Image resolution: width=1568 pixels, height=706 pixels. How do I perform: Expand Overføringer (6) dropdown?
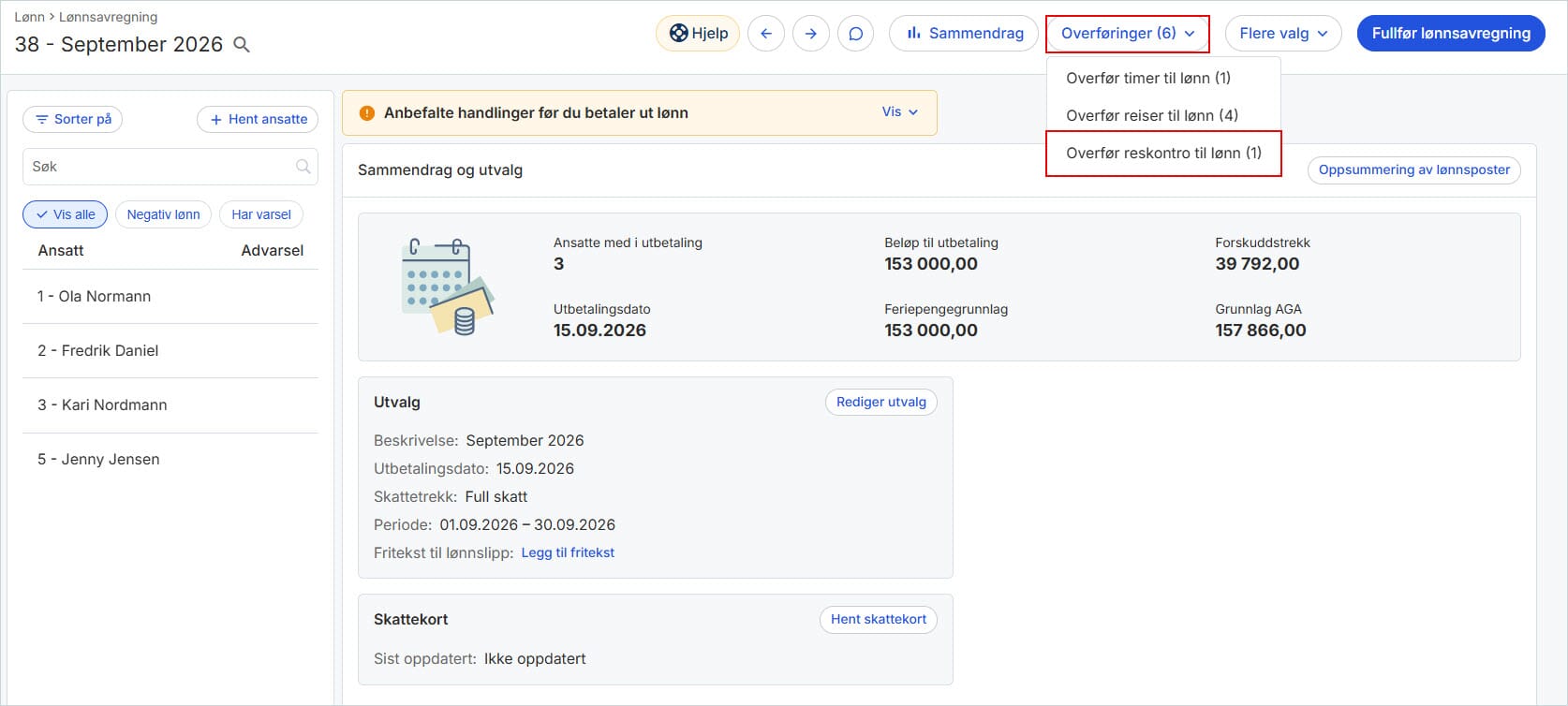tap(1128, 34)
